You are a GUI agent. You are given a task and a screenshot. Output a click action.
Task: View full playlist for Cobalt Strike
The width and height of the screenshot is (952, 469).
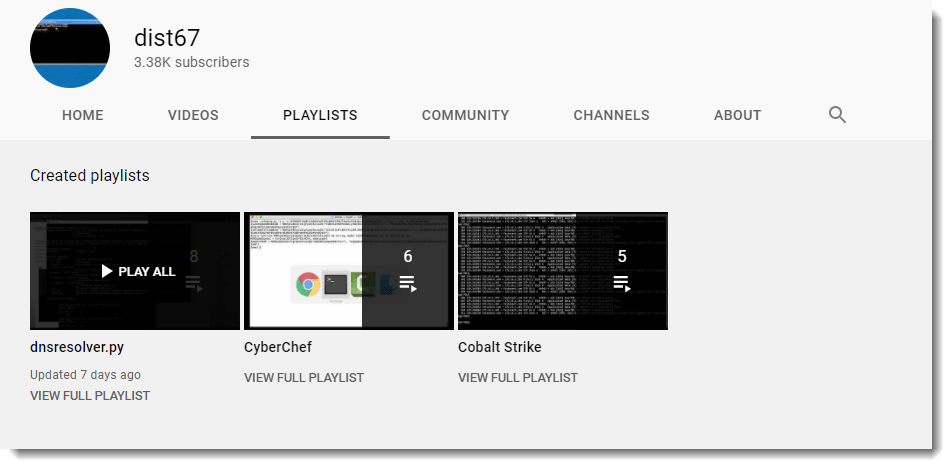click(518, 378)
